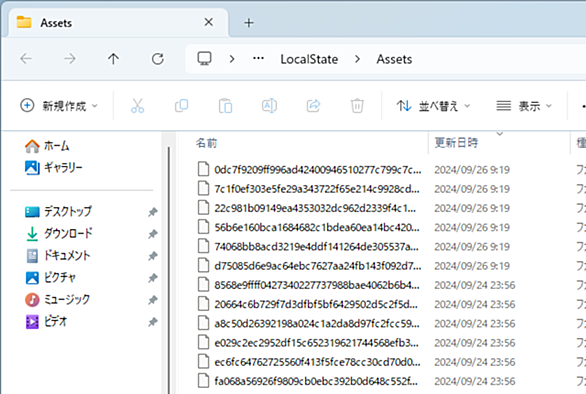Open ミュージック in sidebar
The width and height of the screenshot is (586, 394).
57,299
